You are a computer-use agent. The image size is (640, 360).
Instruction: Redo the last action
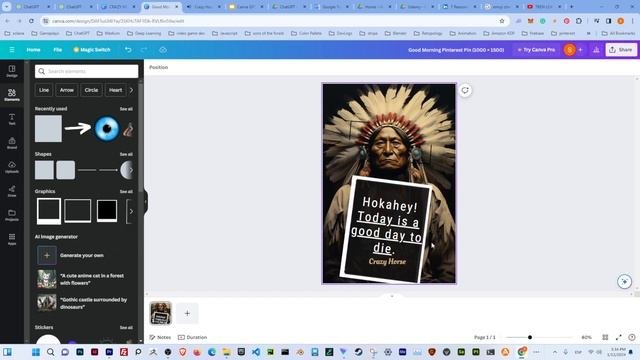coord(144,50)
